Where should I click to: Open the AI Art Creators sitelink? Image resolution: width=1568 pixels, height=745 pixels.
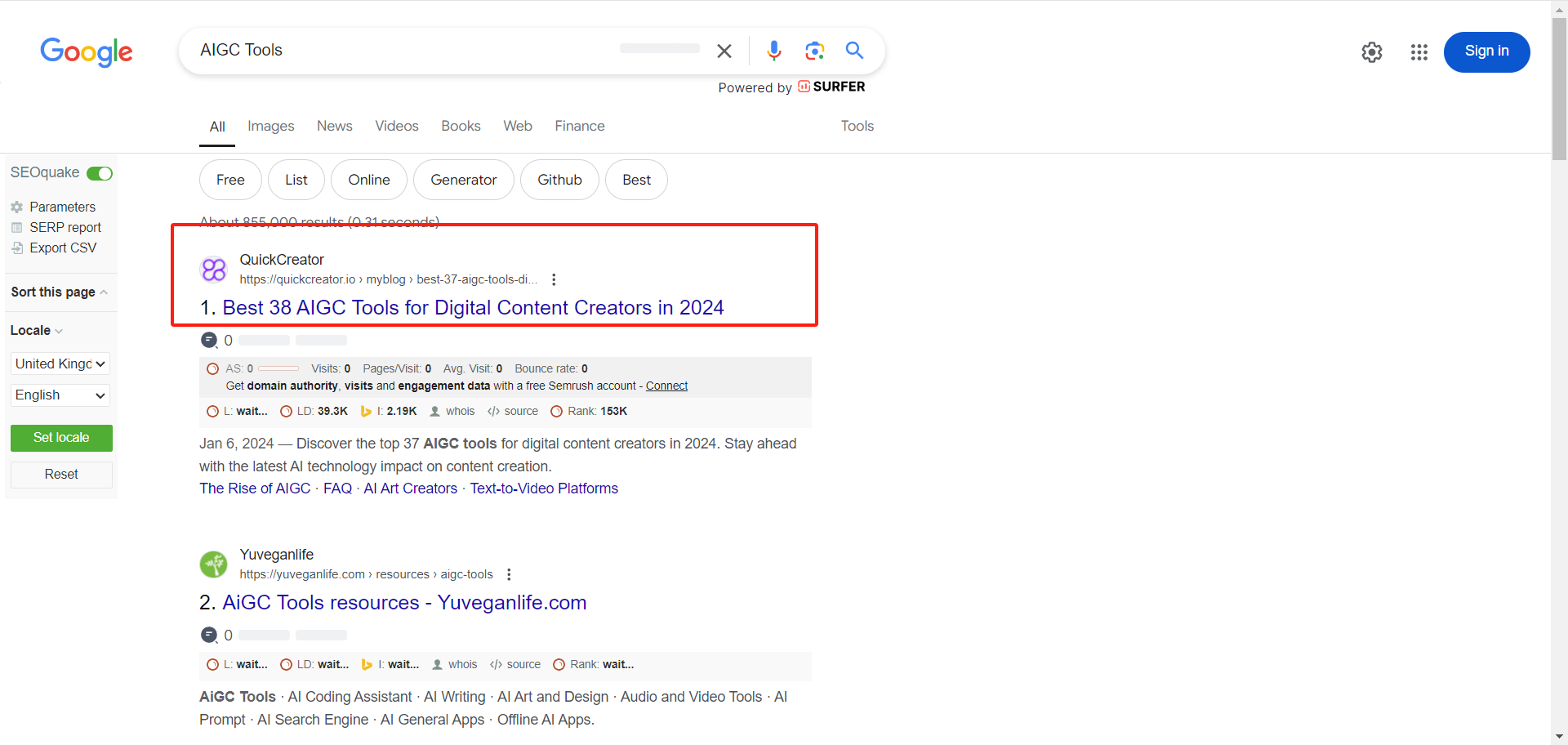coord(410,488)
